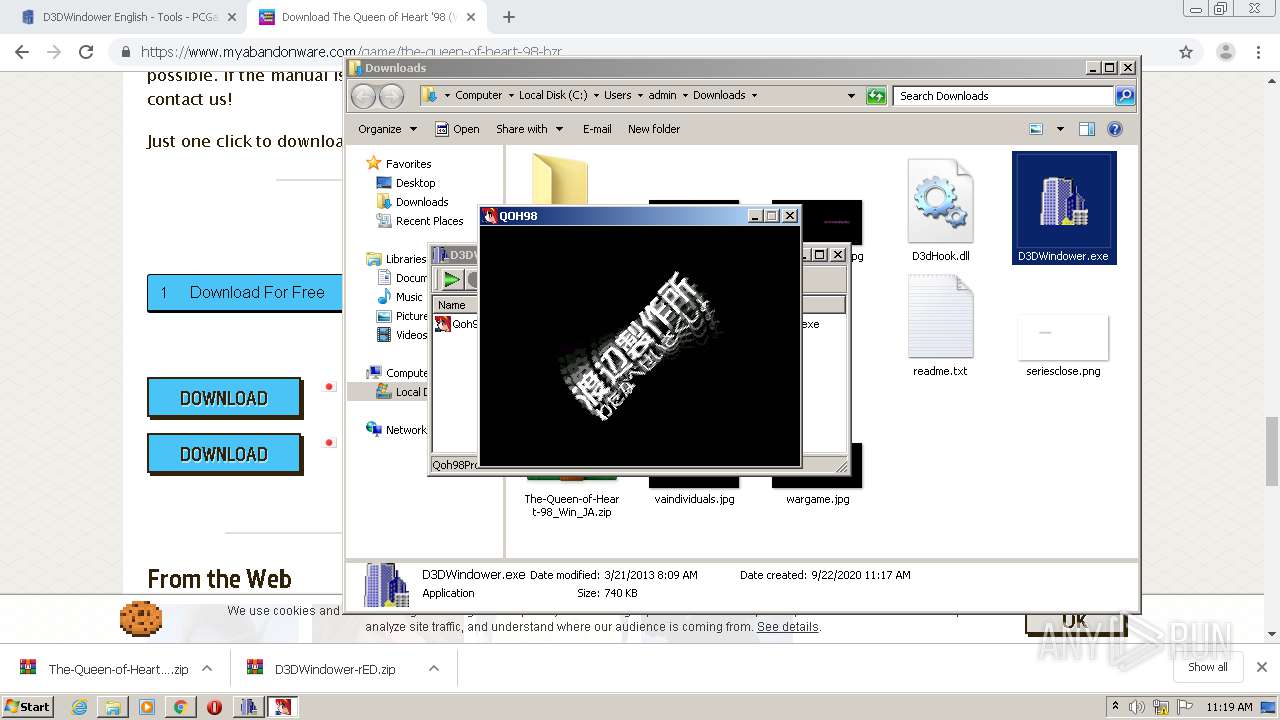Viewport: 1280px width, 720px height.
Task: Open D3DWindower-rED.zip from download bar
Action: pos(334,669)
